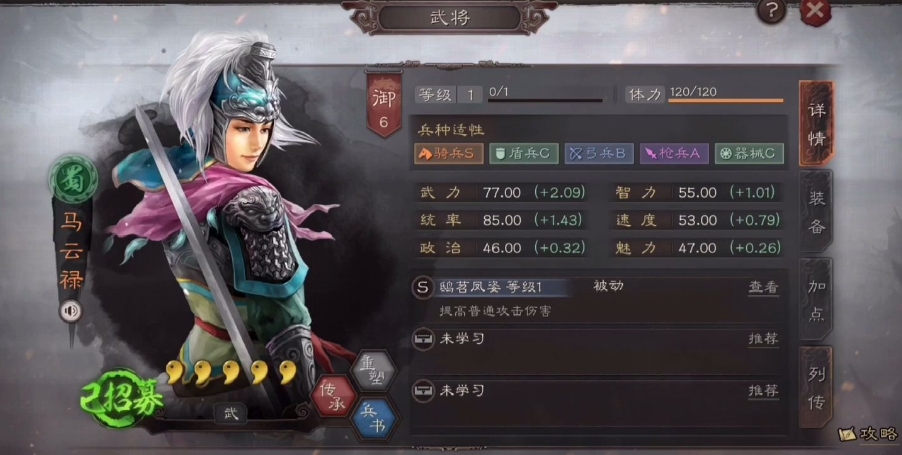This screenshot has width=902, height=455.
Task: Select the 枪兵A troop aptitude badge
Action: (674, 154)
